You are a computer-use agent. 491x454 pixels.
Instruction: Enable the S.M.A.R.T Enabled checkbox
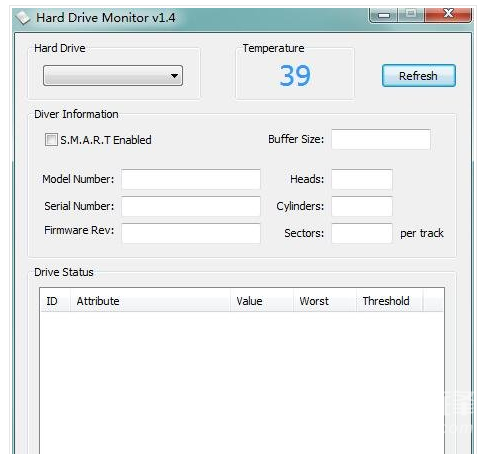(x=51, y=140)
